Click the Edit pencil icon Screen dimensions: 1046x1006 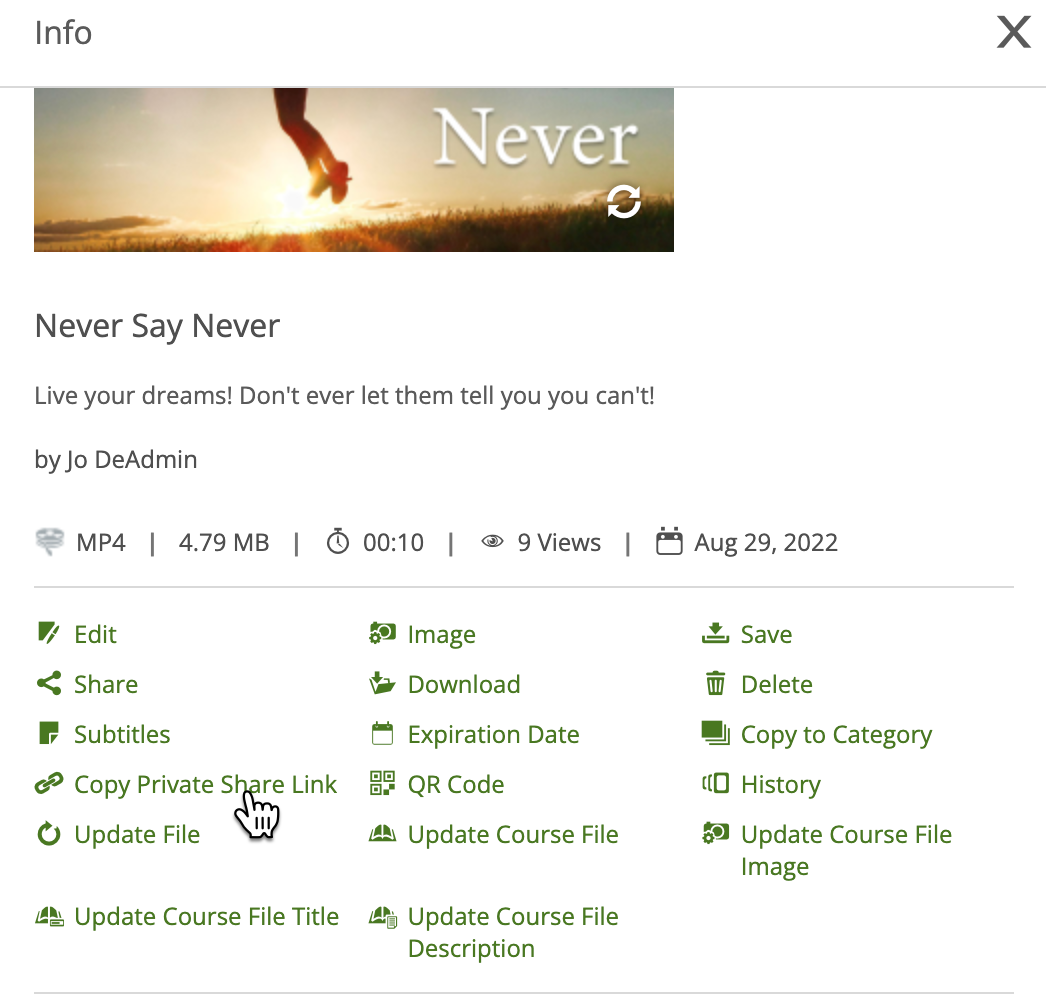49,633
